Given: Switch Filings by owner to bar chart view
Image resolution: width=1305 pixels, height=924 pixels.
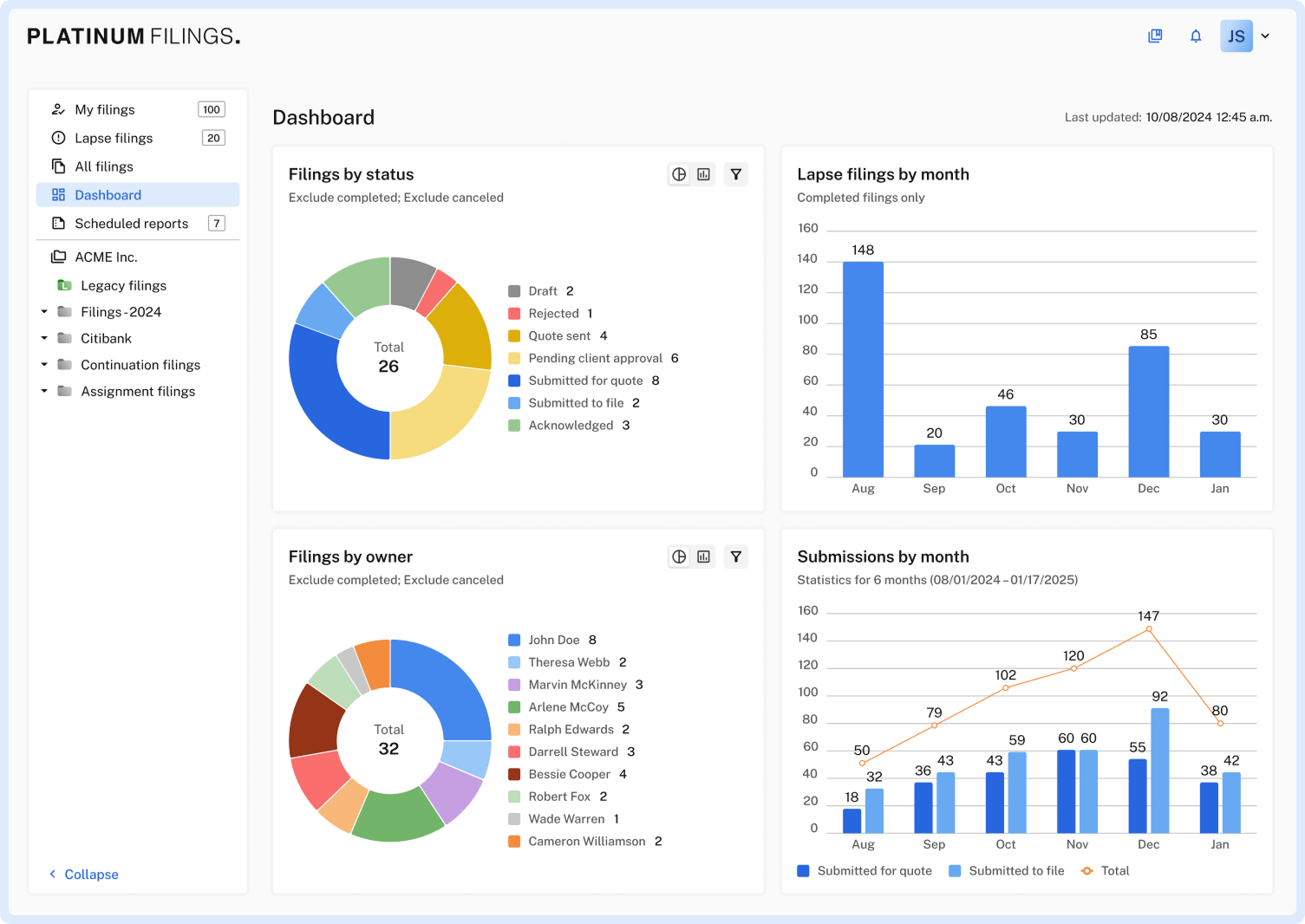Looking at the screenshot, I should [x=703, y=556].
